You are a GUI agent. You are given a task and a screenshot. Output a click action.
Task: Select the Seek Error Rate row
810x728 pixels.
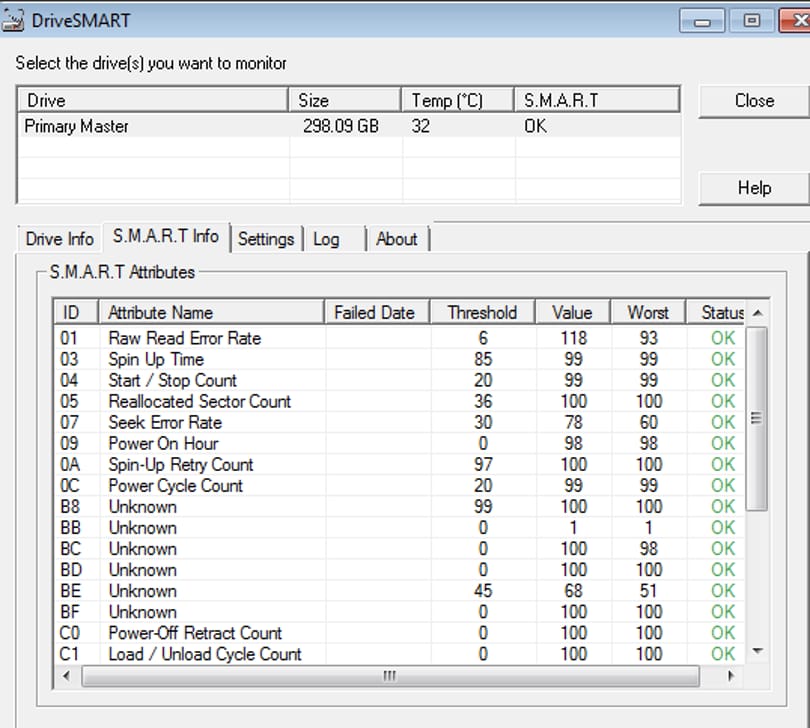pyautogui.click(x=399, y=422)
